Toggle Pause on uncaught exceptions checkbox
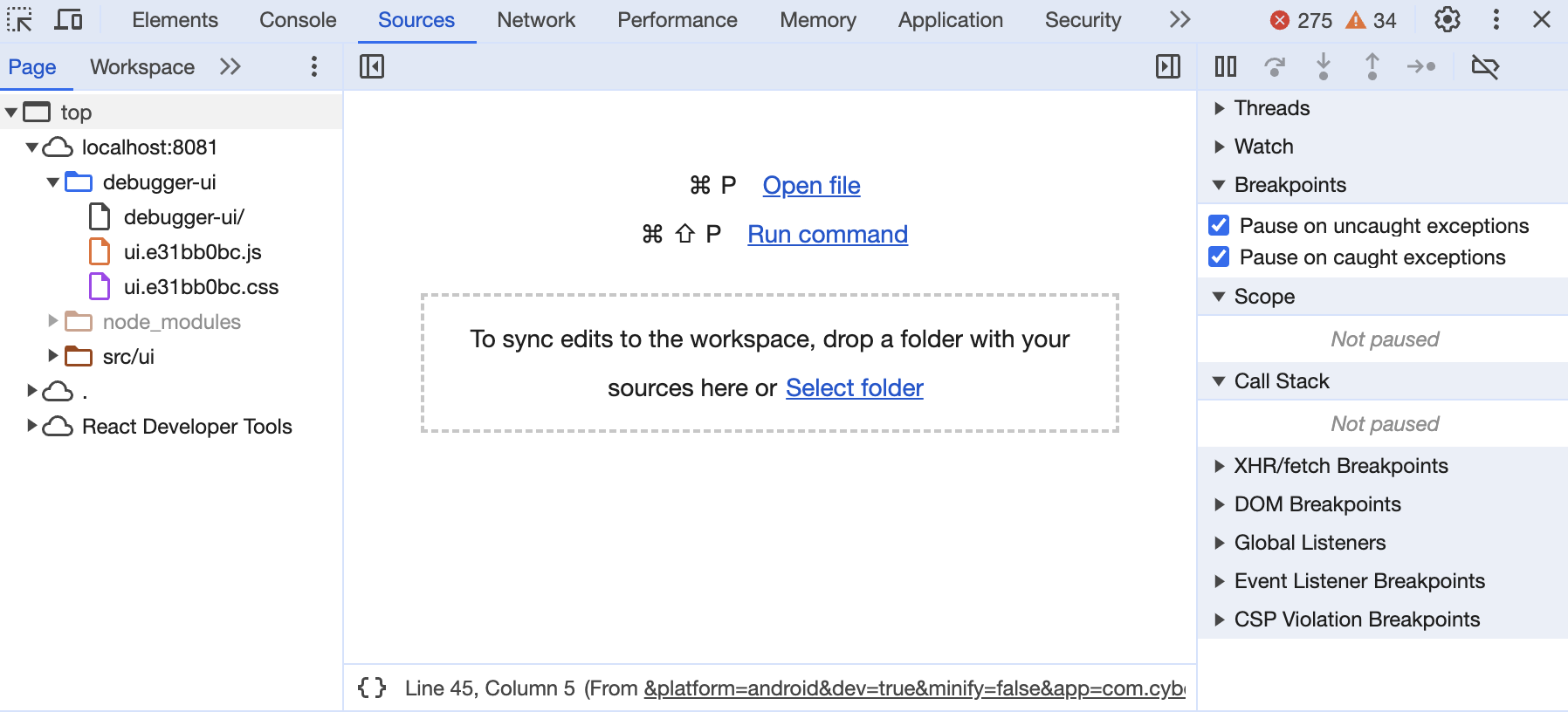The width and height of the screenshot is (1568, 712). point(1219,225)
